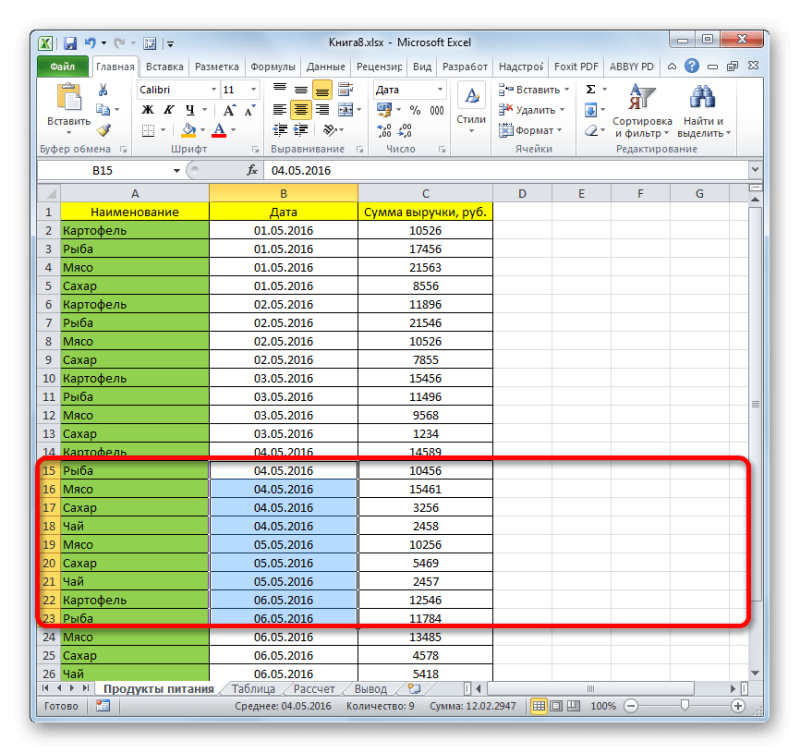Increase decimal places
The width and height of the screenshot is (800, 753).
tap(384, 131)
